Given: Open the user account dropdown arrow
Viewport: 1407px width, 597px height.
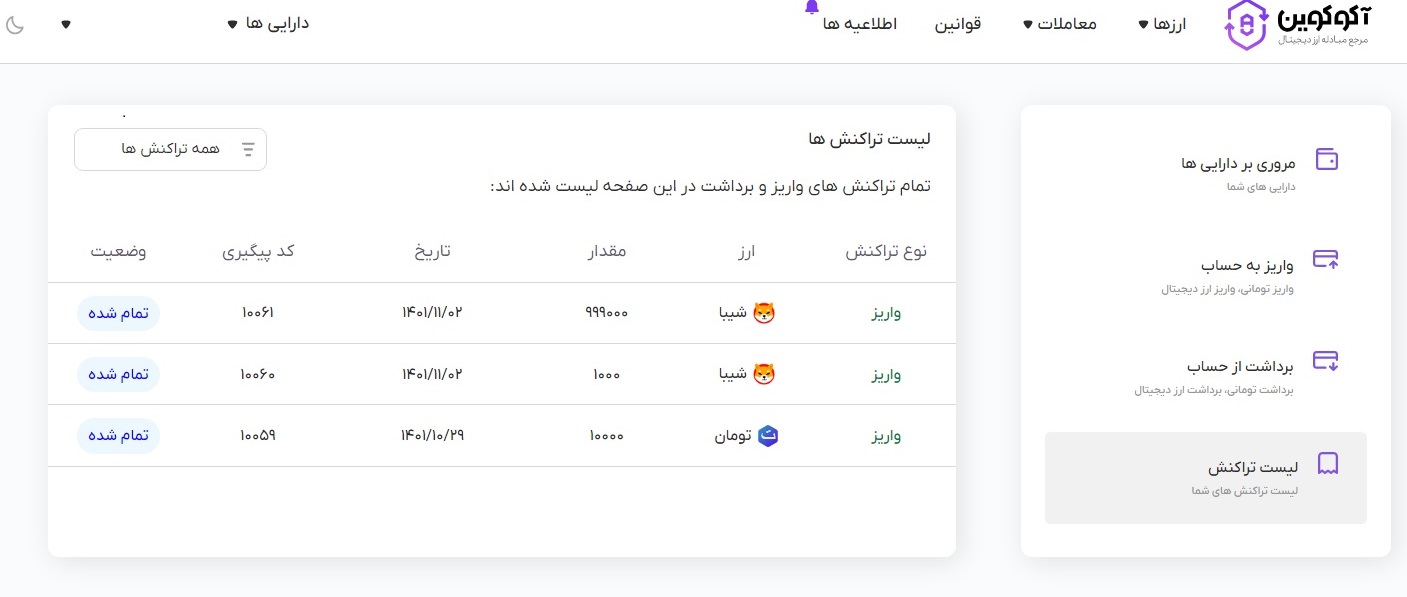Looking at the screenshot, I should click(x=66, y=24).
